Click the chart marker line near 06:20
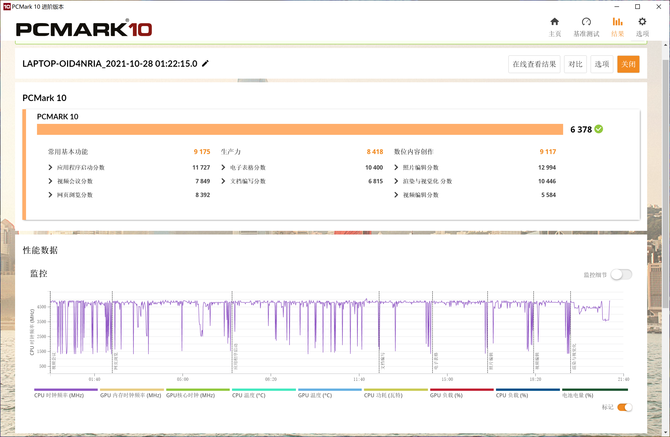 click(232, 332)
